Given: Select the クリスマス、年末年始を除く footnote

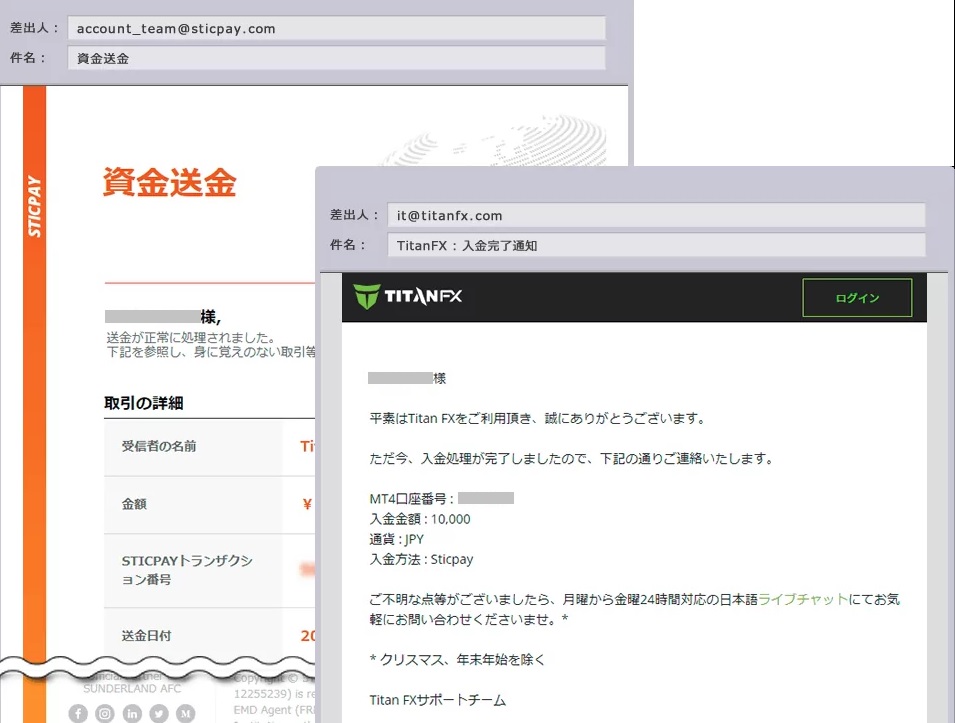Looking at the screenshot, I should point(457,660).
